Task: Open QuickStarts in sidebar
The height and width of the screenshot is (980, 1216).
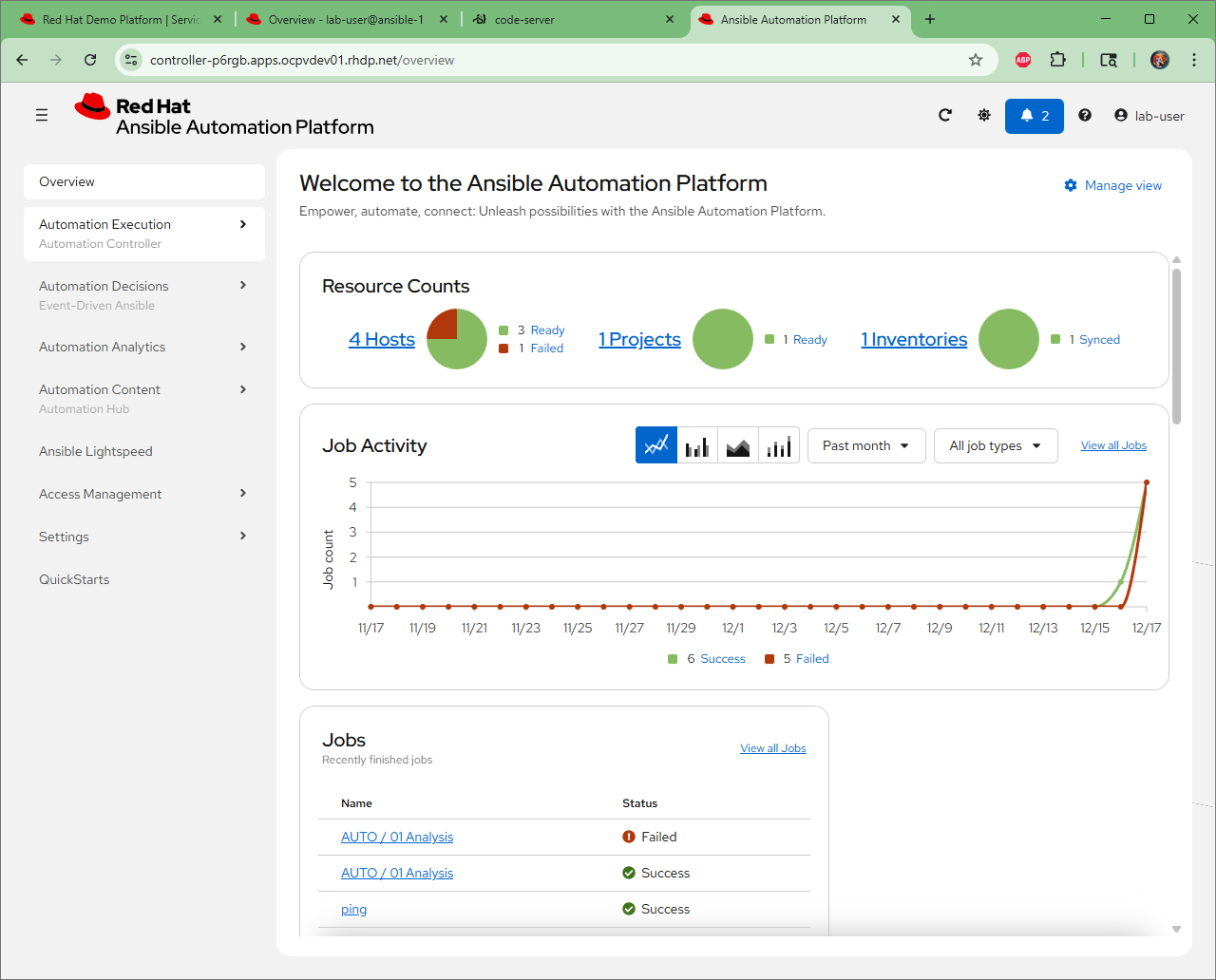Action: pos(144,579)
